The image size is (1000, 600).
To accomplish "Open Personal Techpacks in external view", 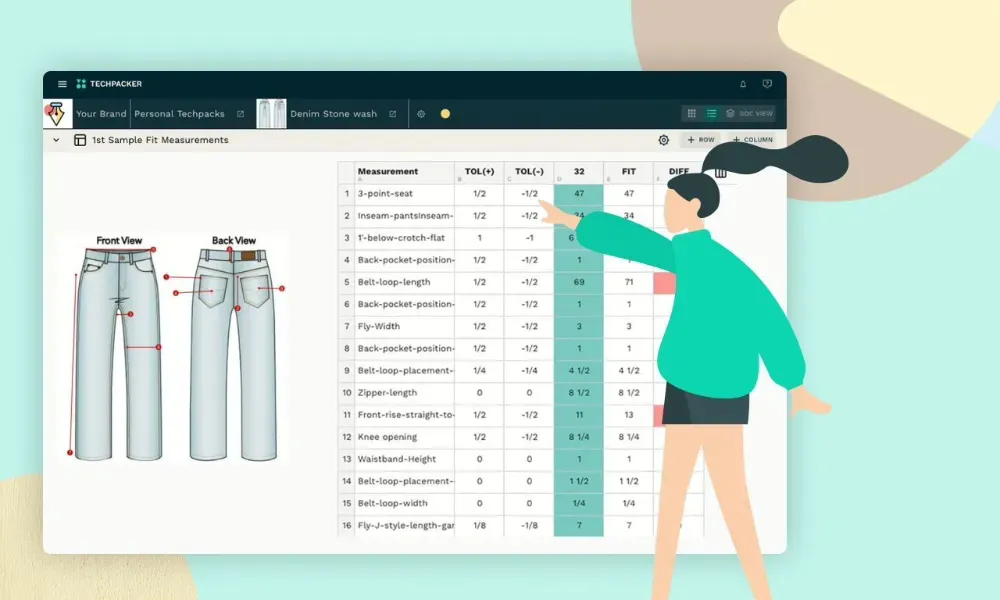I will 240,114.
